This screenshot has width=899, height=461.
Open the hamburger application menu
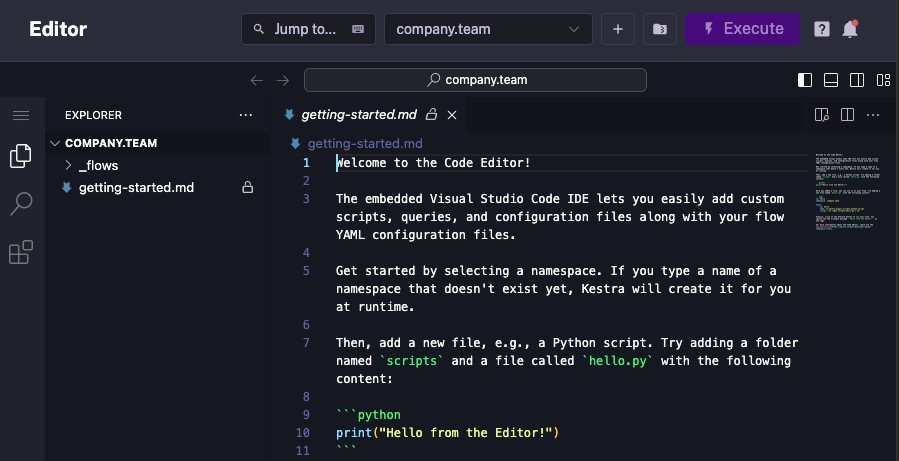[x=21, y=115]
